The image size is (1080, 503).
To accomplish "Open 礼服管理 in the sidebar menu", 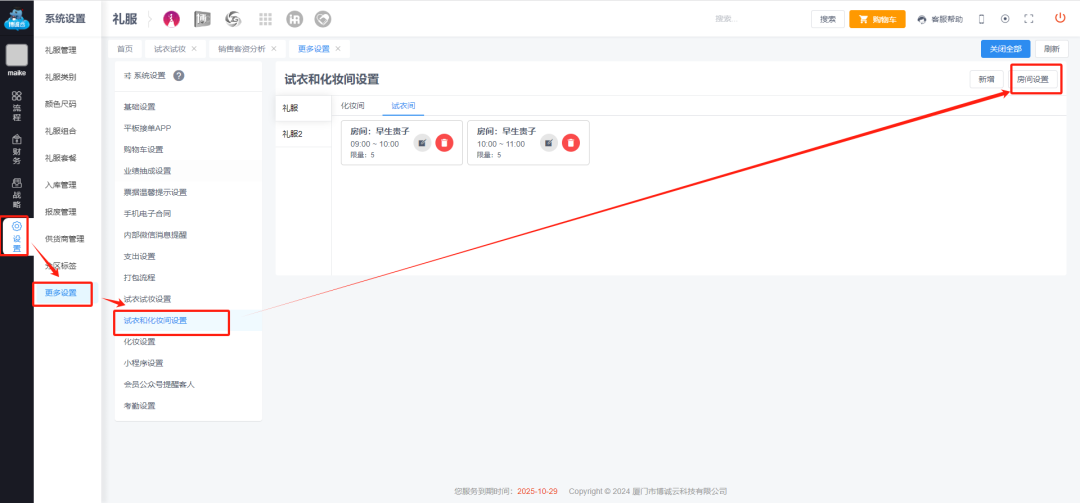I will pyautogui.click(x=61, y=50).
